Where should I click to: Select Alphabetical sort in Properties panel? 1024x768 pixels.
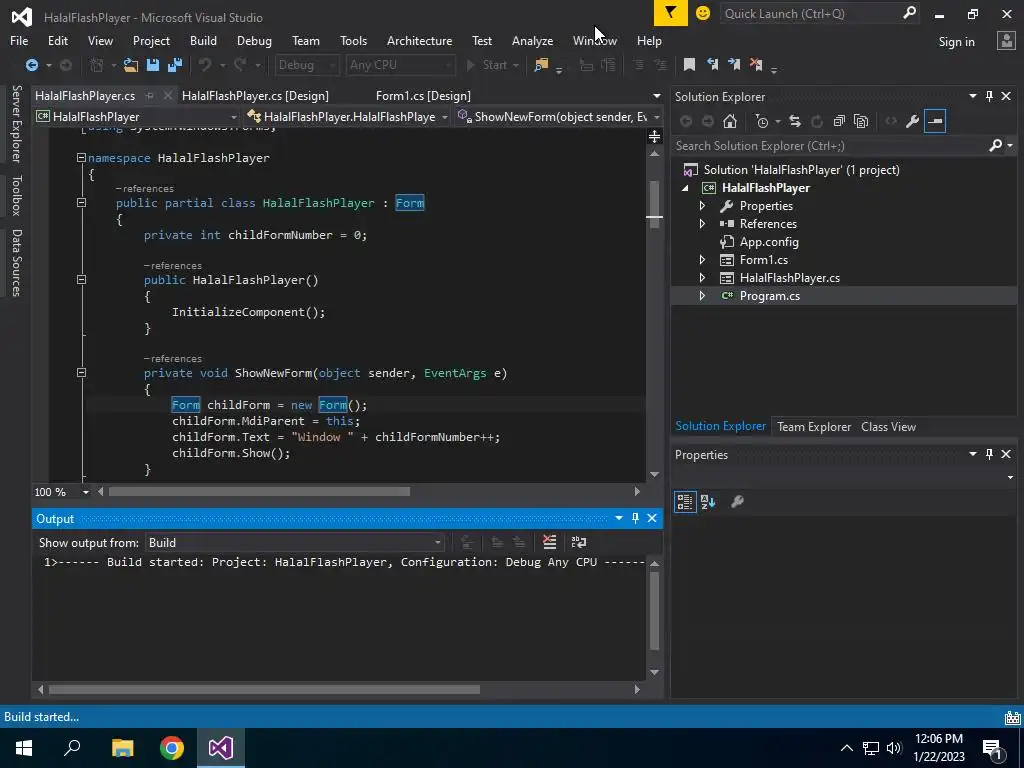[x=708, y=502]
